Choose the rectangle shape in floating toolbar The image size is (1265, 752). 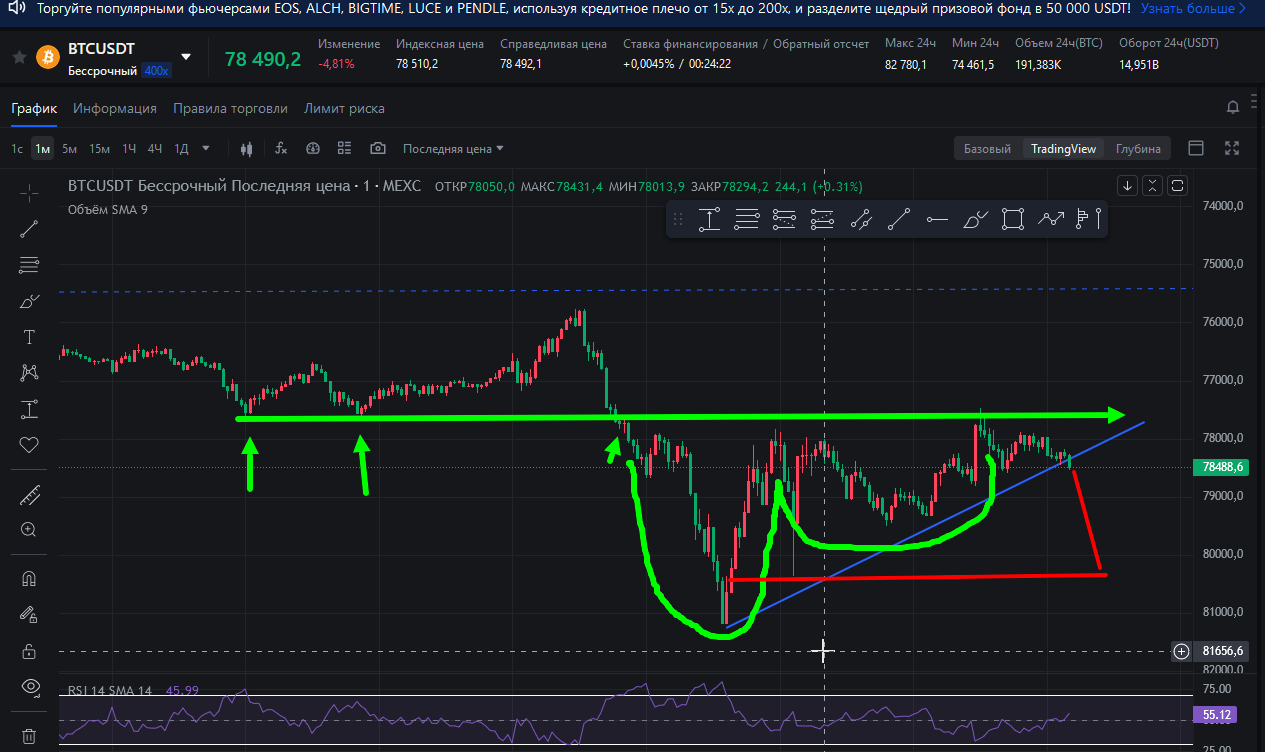pos(1012,219)
